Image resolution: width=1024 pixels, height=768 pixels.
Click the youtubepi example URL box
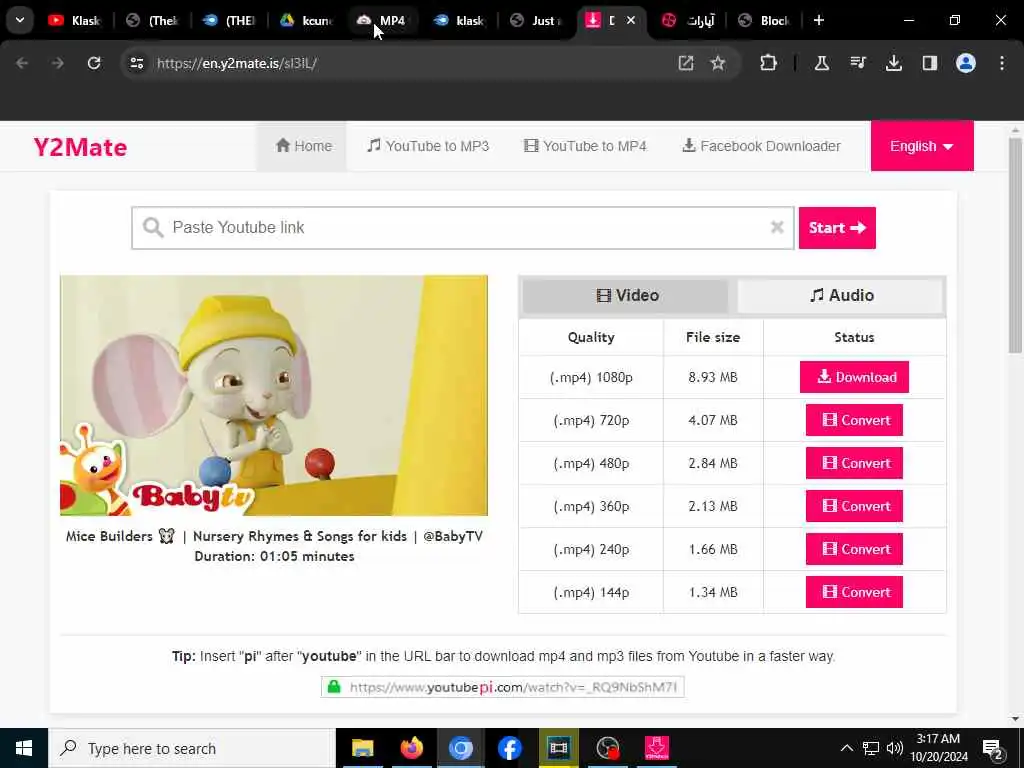click(x=502, y=687)
